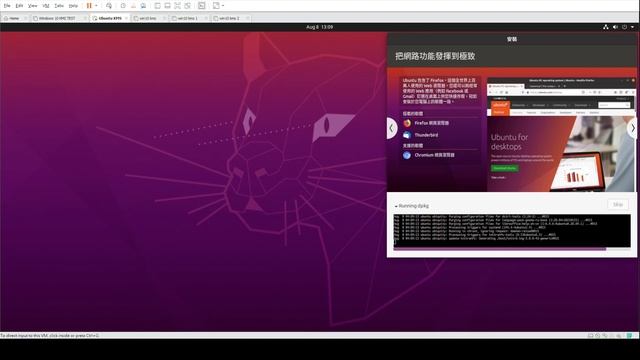Click the 把網路功能發揮到極致 slide heading
Viewport: 640px width, 360px height.
click(x=435, y=56)
